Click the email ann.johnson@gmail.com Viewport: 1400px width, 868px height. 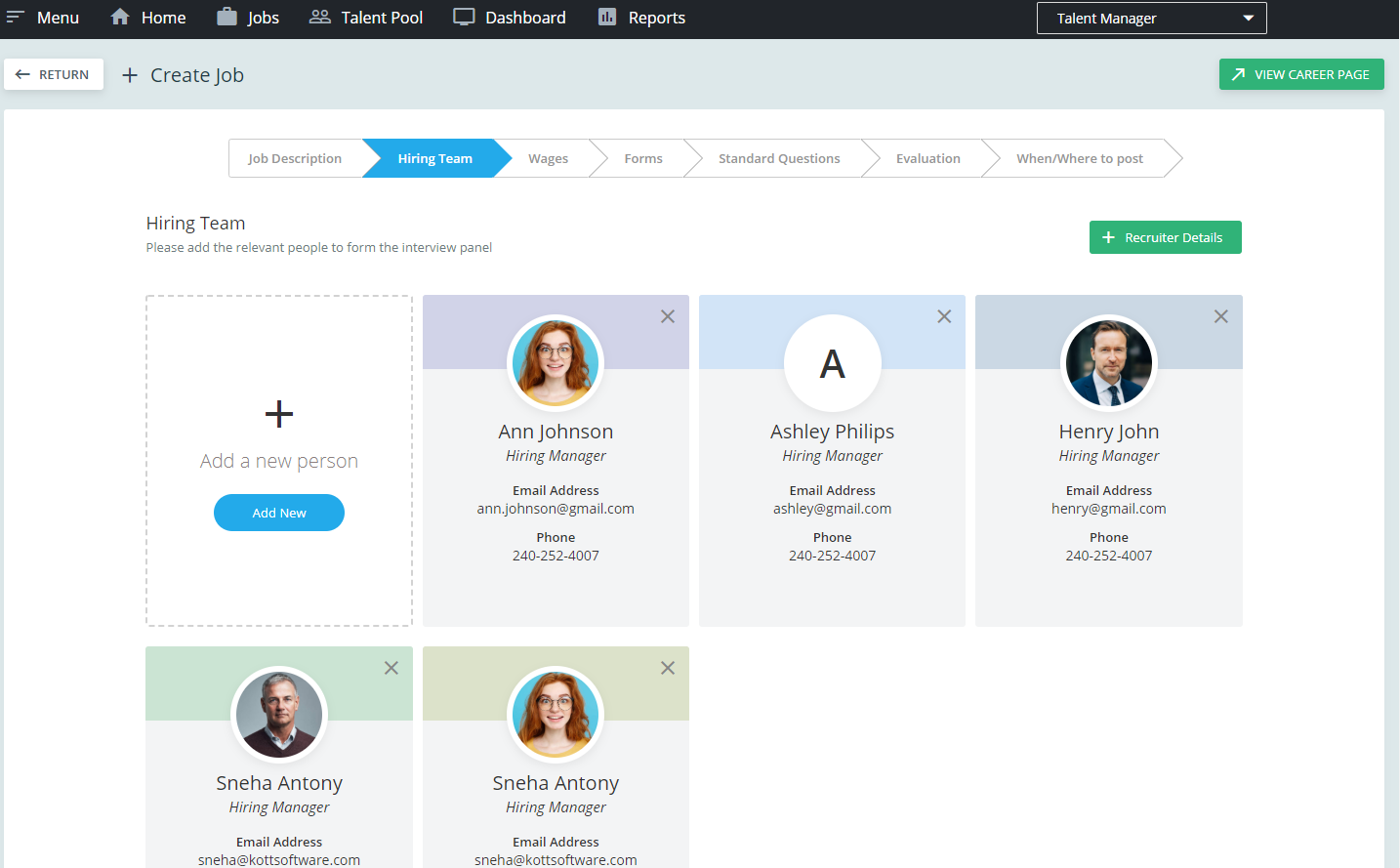[x=556, y=509]
